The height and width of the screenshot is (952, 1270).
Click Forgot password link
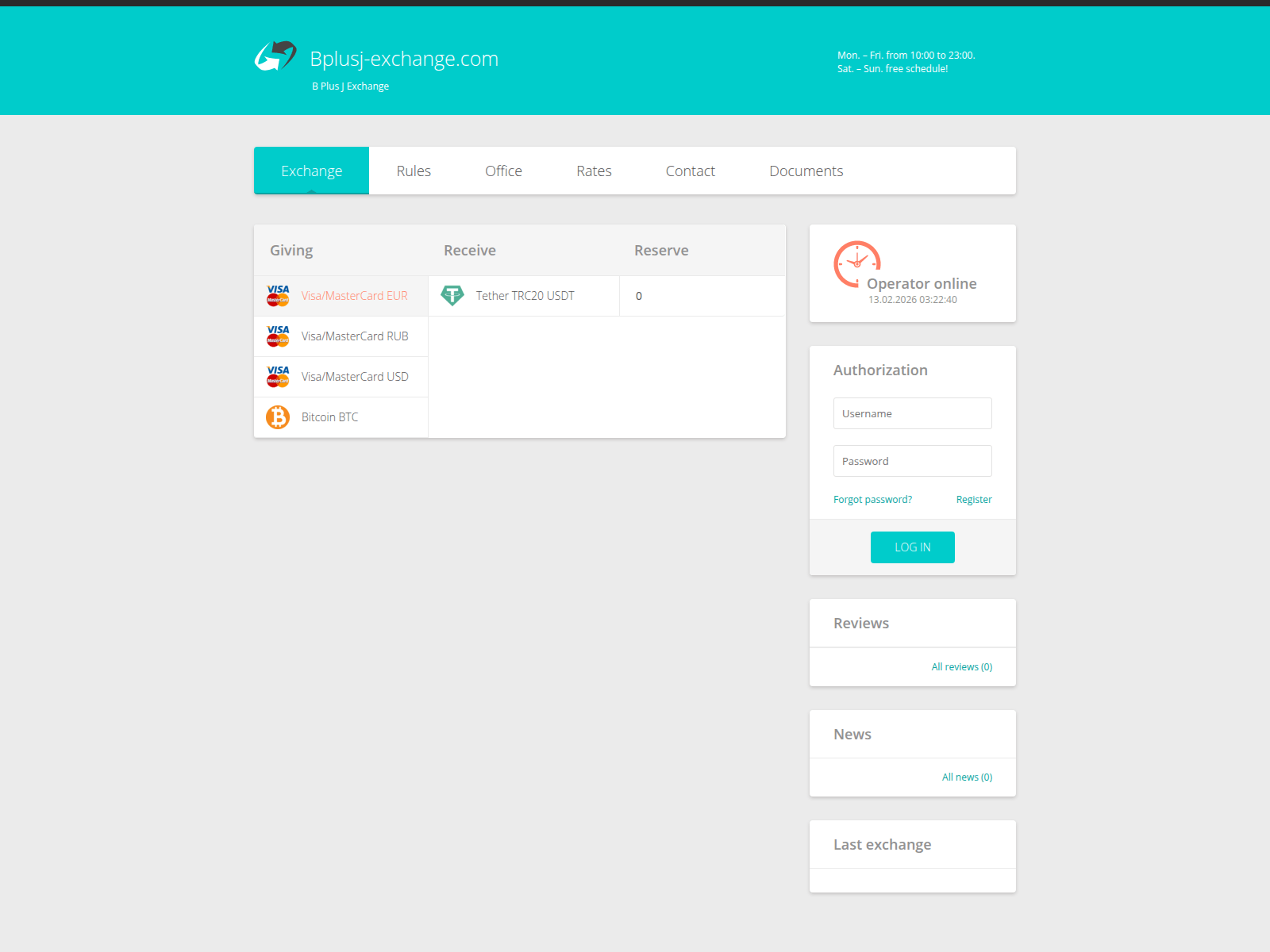pyautogui.click(x=872, y=499)
